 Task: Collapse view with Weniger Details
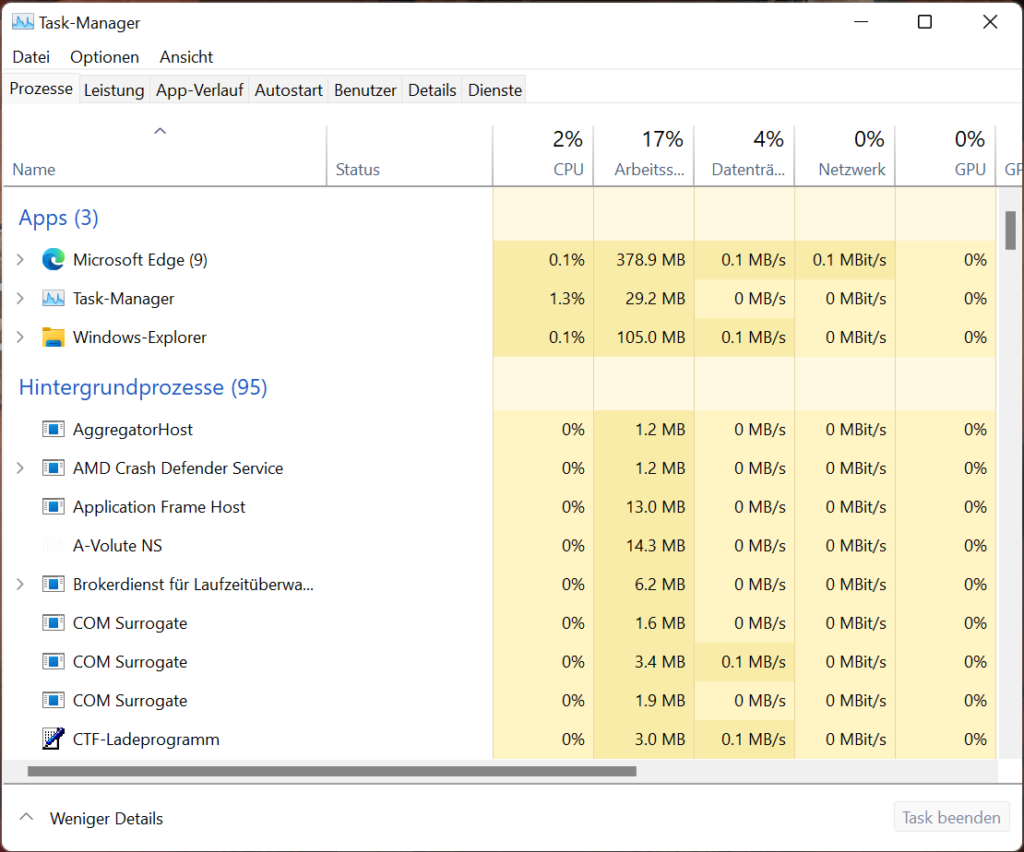[91, 818]
